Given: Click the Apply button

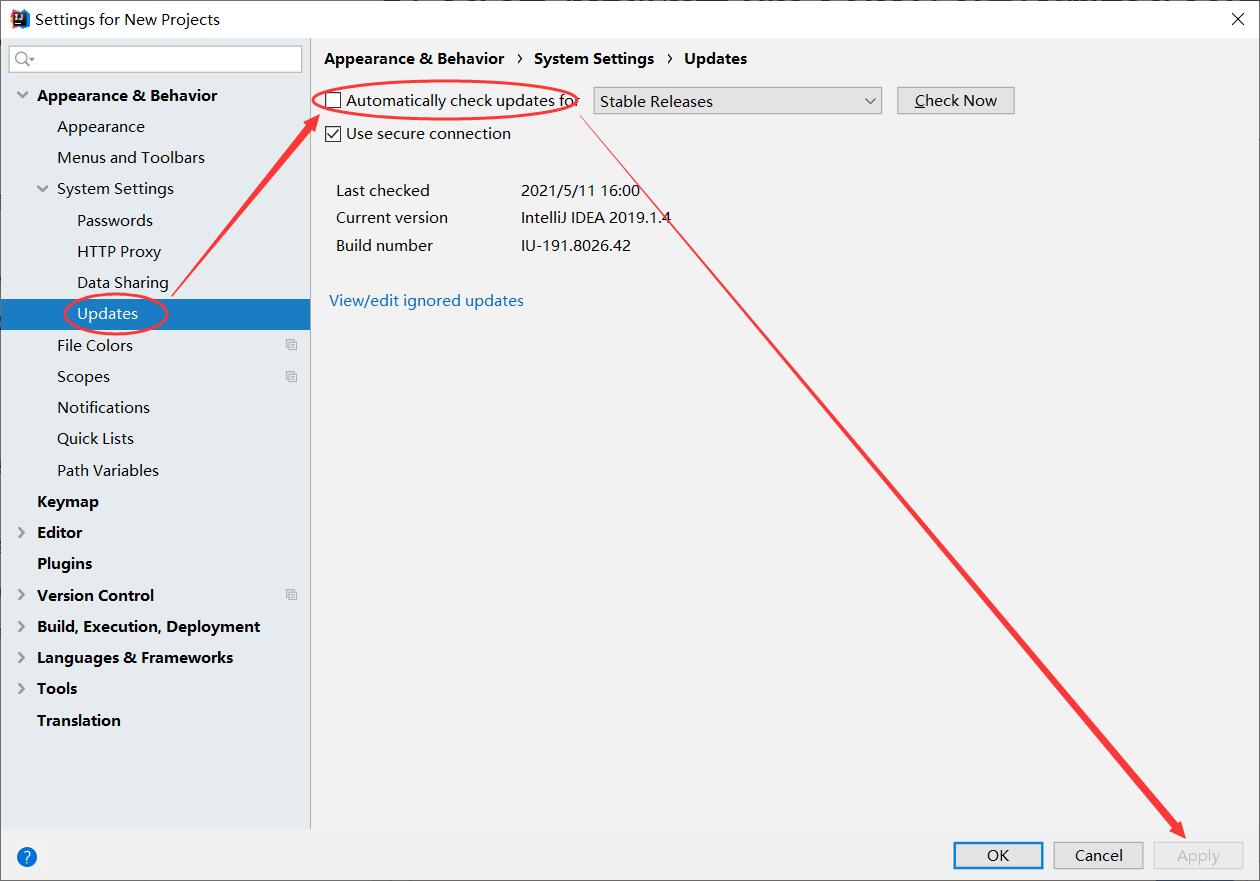Looking at the screenshot, I should [x=1198, y=856].
